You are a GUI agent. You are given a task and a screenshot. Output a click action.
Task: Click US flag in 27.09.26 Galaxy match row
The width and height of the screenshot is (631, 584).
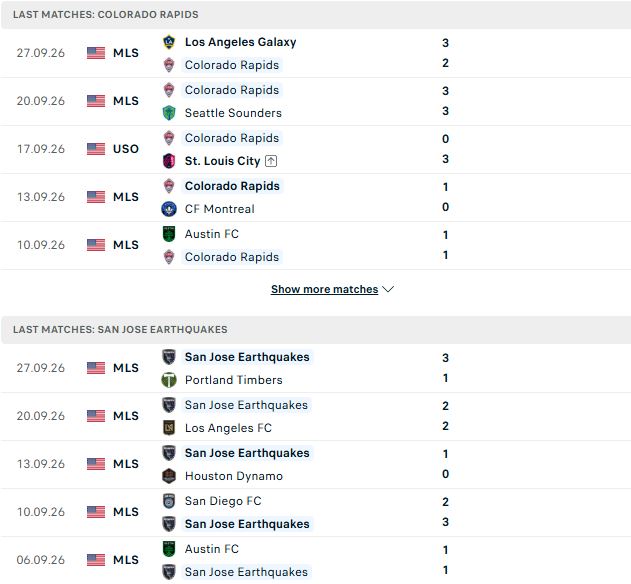[x=96, y=53]
